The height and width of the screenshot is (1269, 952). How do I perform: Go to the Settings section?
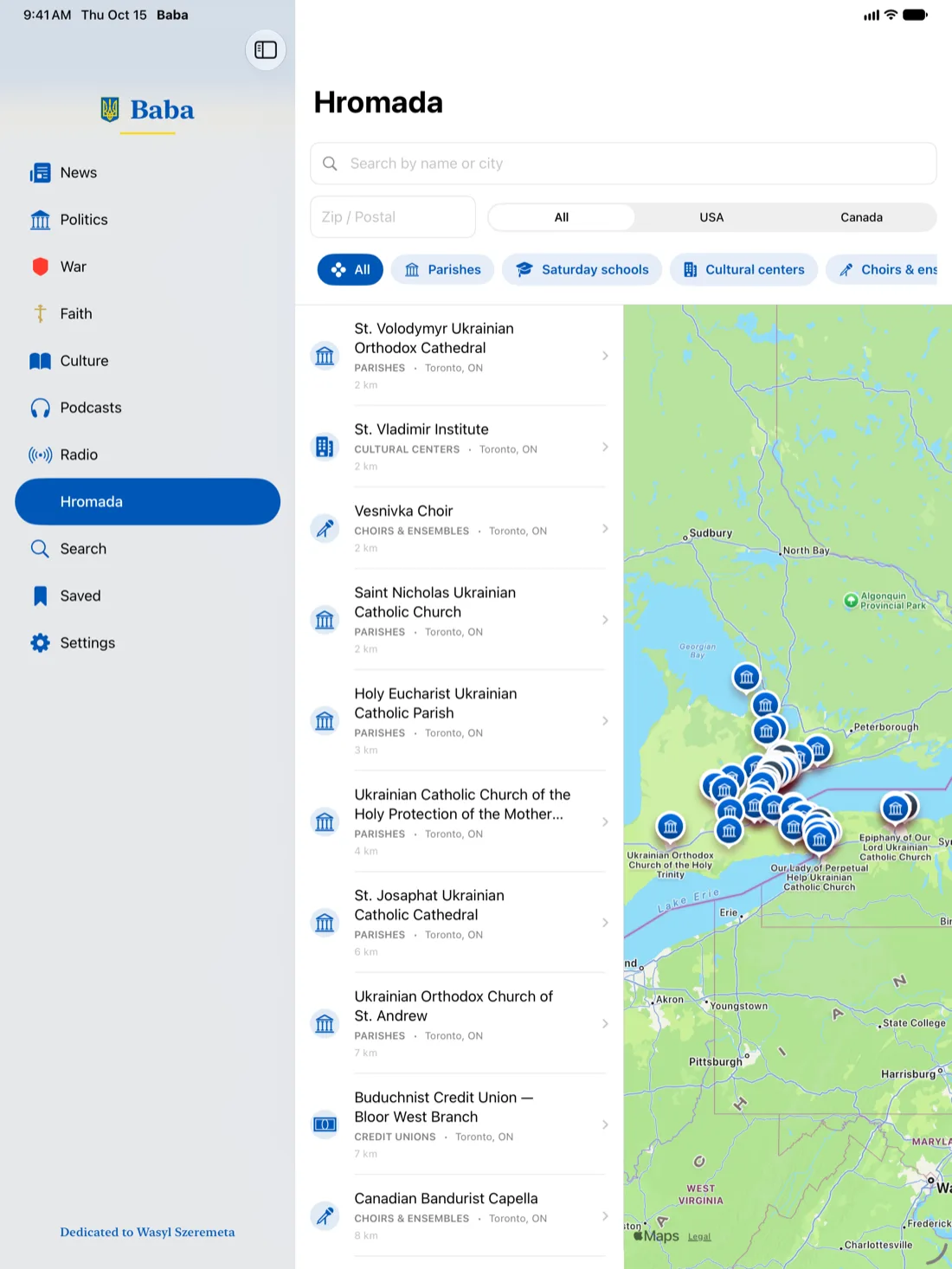(x=148, y=642)
